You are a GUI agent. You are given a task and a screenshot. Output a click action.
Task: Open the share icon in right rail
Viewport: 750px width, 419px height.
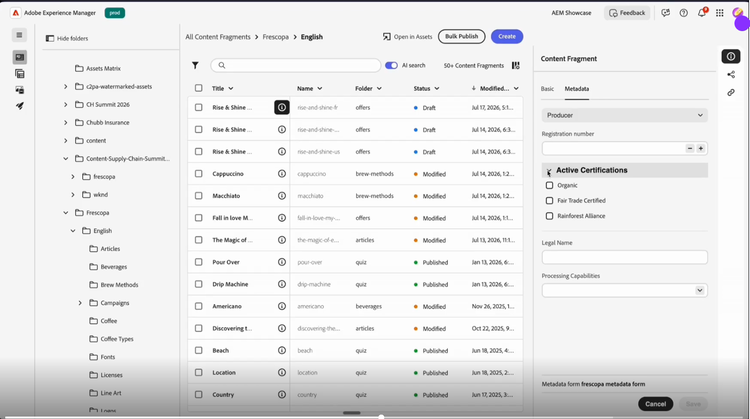(731, 75)
